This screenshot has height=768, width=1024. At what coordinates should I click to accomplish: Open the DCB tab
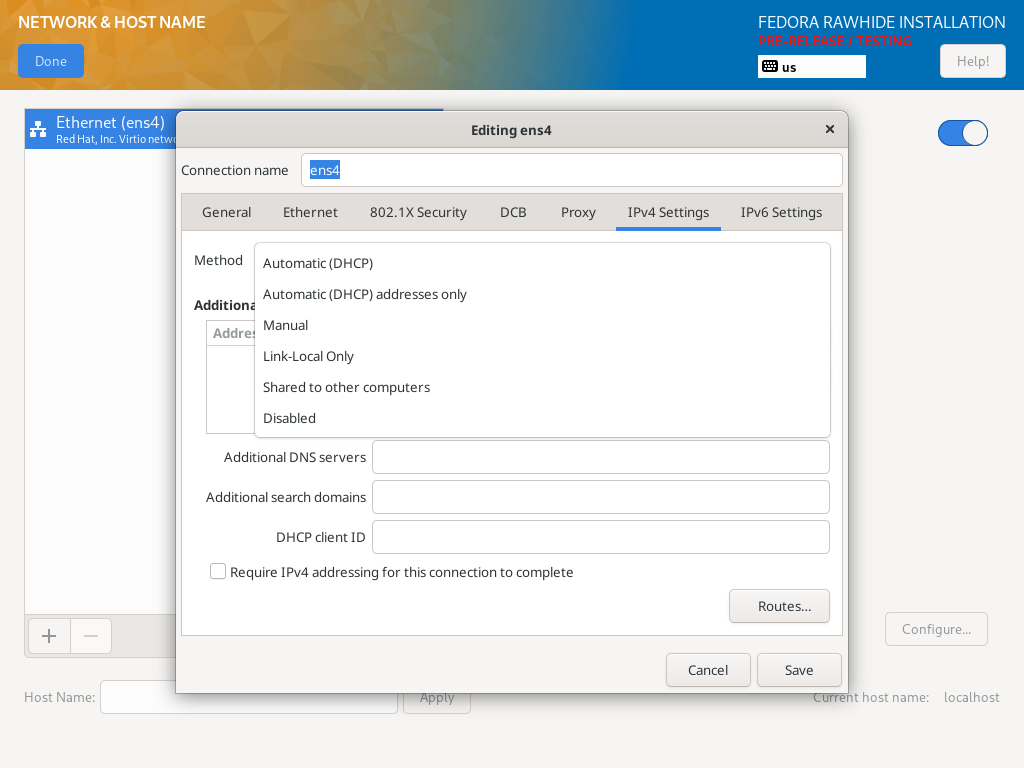(x=513, y=212)
